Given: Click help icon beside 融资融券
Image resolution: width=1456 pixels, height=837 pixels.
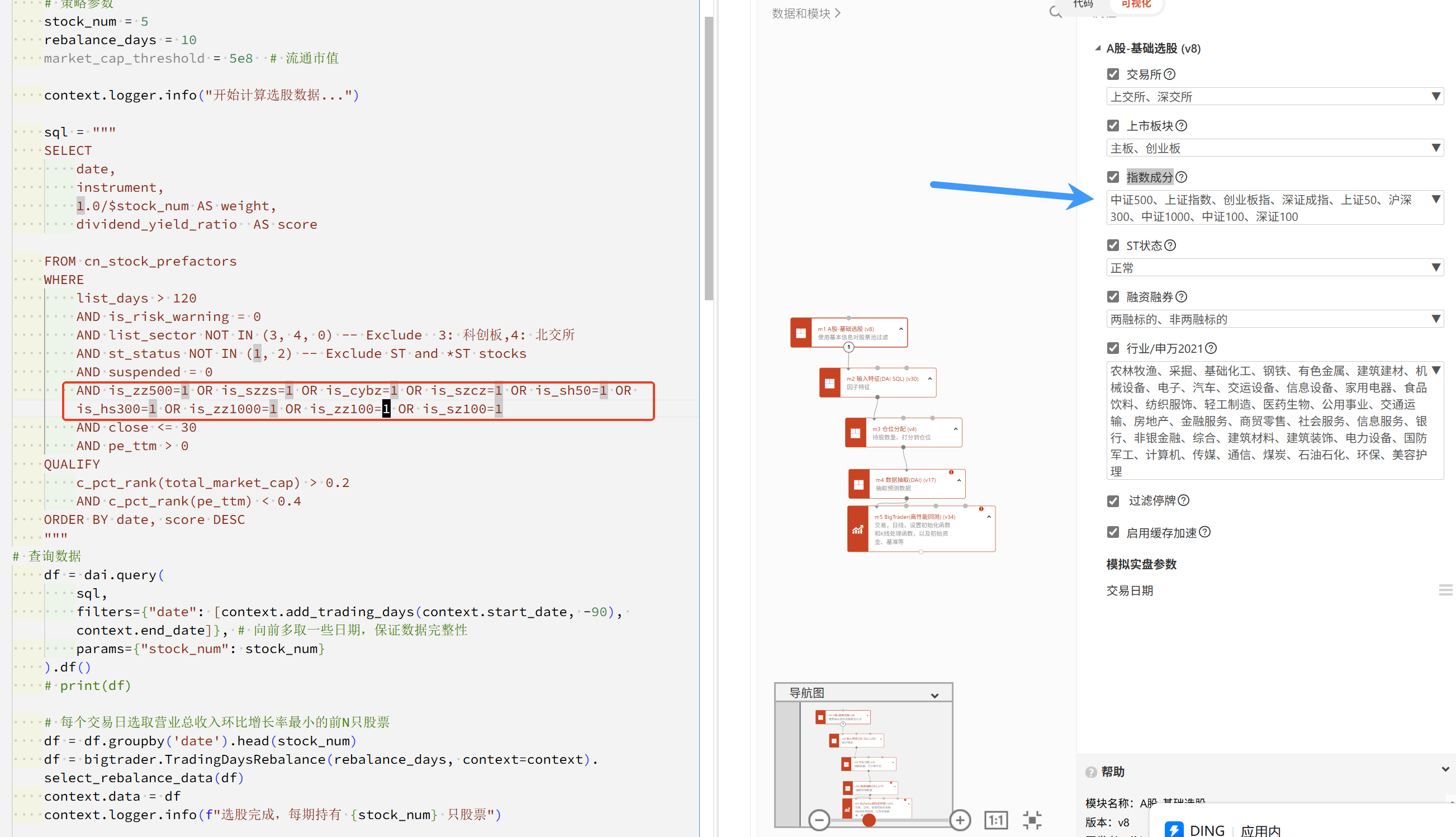Looking at the screenshot, I should pyautogui.click(x=1182, y=297).
